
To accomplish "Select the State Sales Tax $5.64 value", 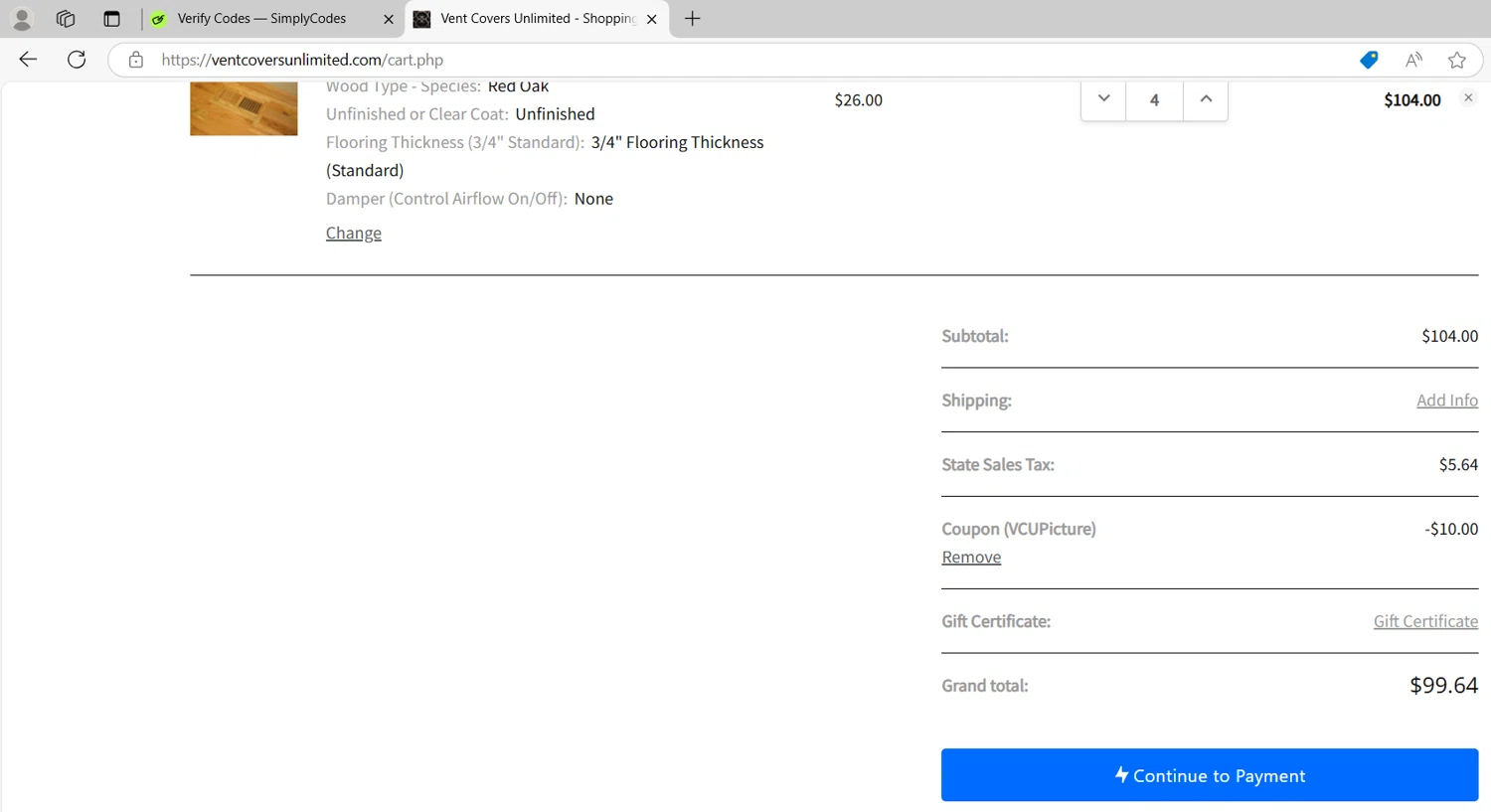I will (x=1458, y=464).
